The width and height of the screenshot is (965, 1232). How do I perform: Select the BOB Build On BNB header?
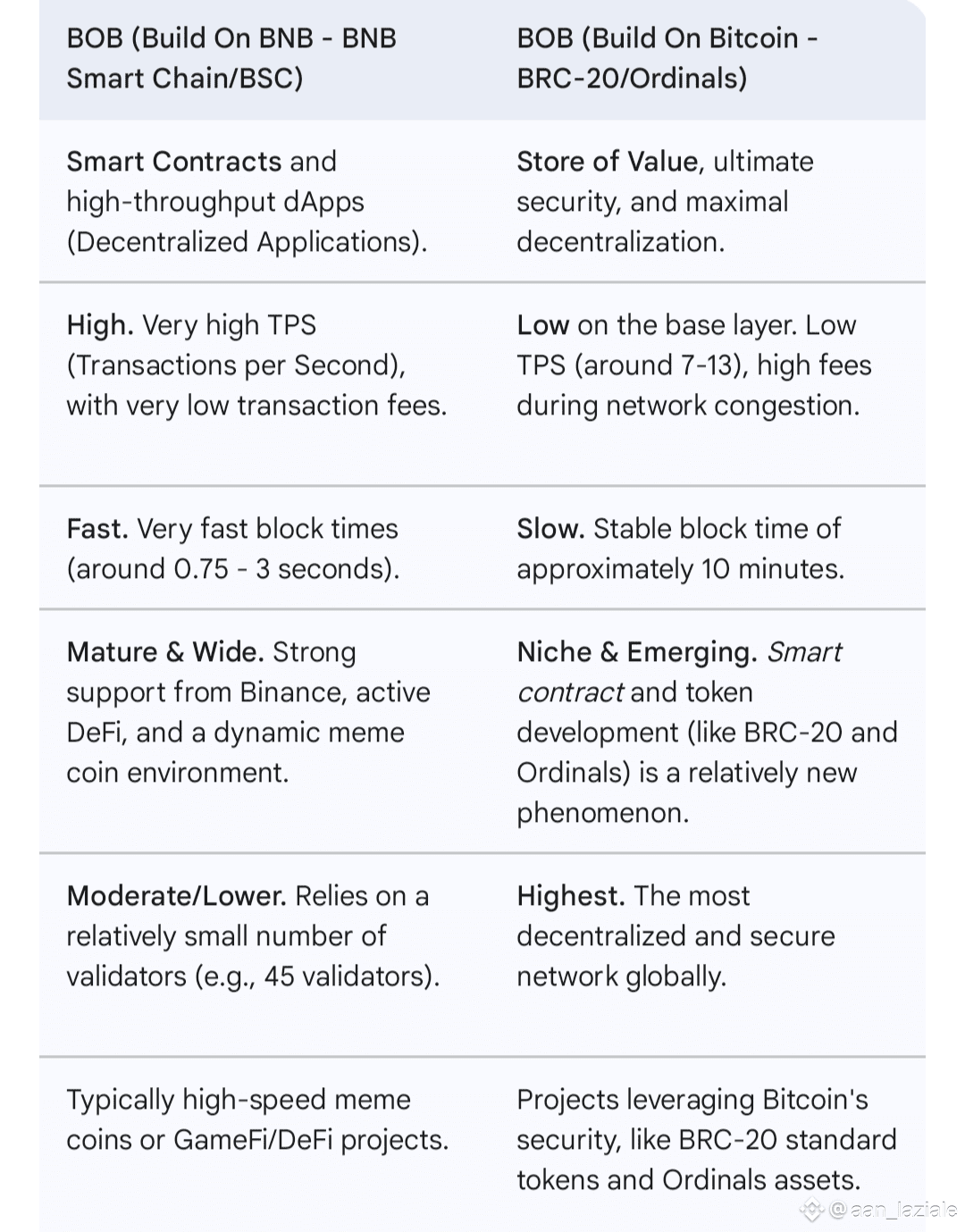pyautogui.click(x=231, y=58)
